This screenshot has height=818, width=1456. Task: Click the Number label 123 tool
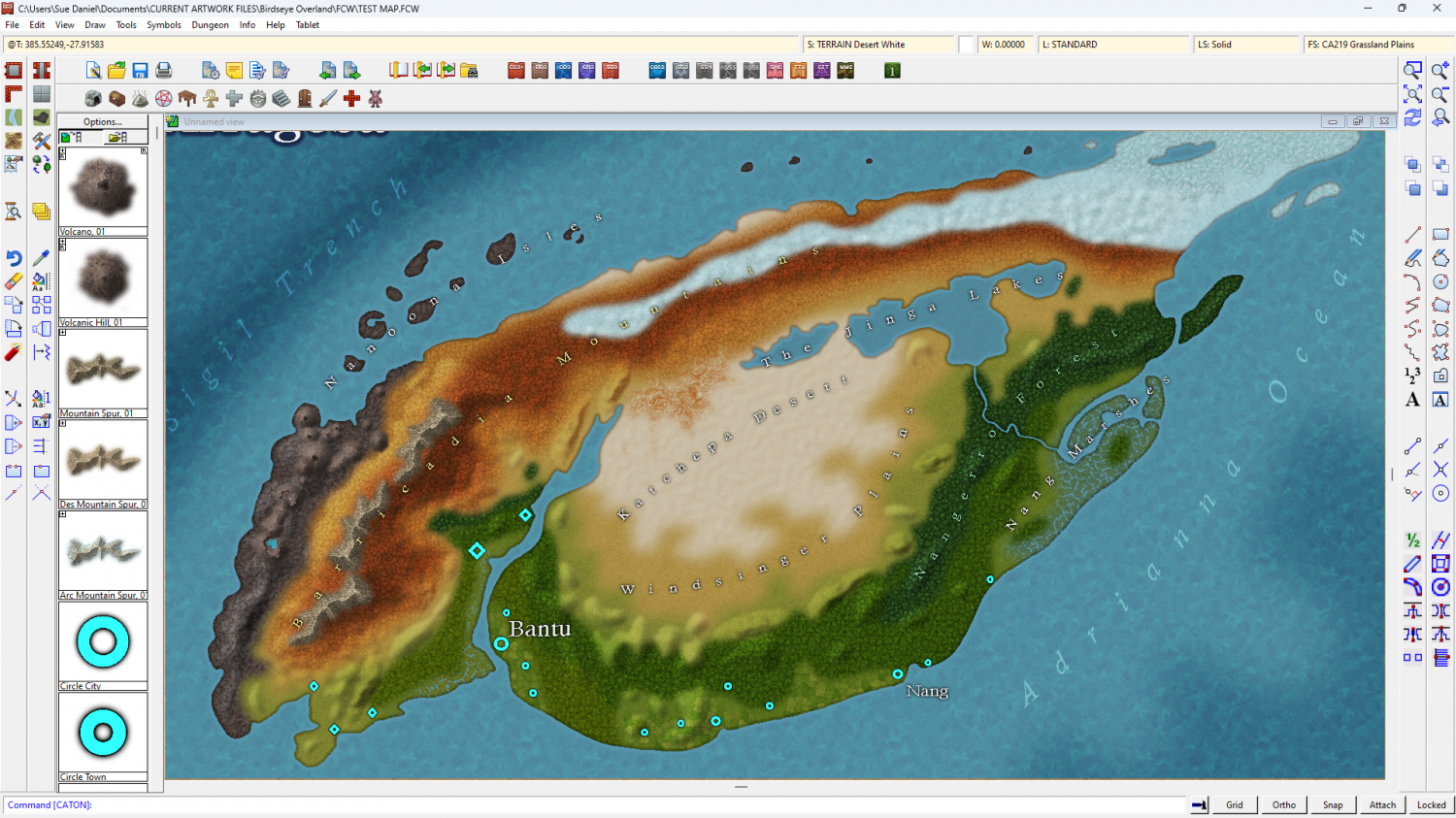(x=1413, y=376)
